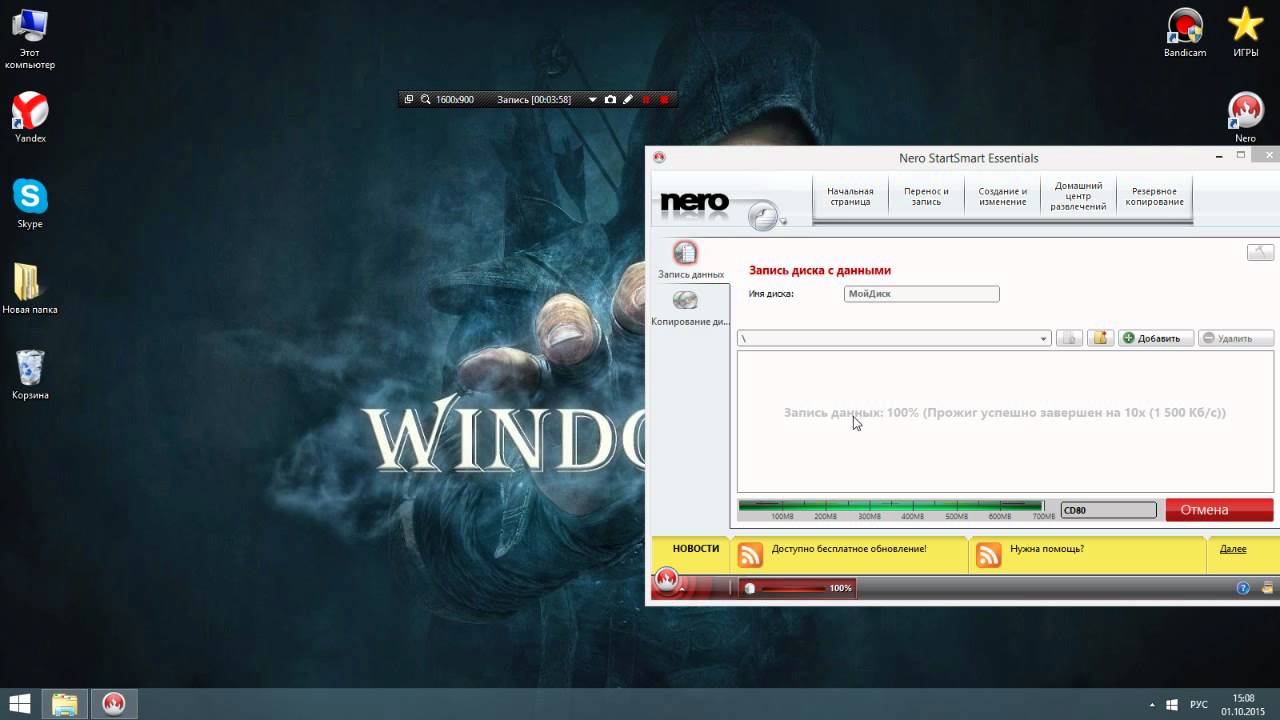Open the Нужна помощь link
The width and height of the screenshot is (1280, 720).
pyautogui.click(x=1046, y=549)
